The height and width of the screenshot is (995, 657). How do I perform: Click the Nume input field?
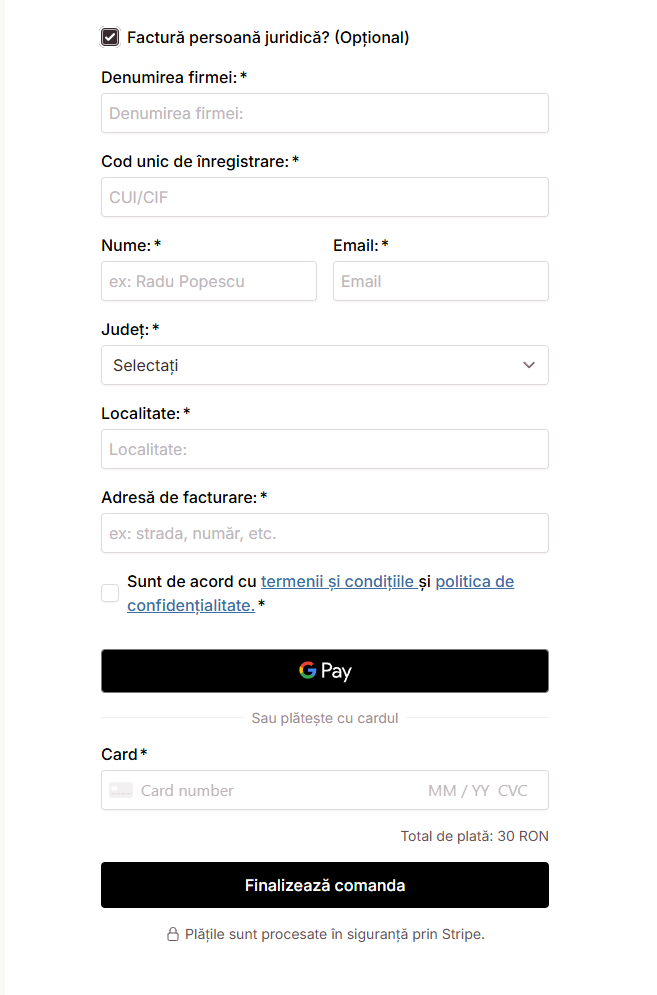(208, 281)
